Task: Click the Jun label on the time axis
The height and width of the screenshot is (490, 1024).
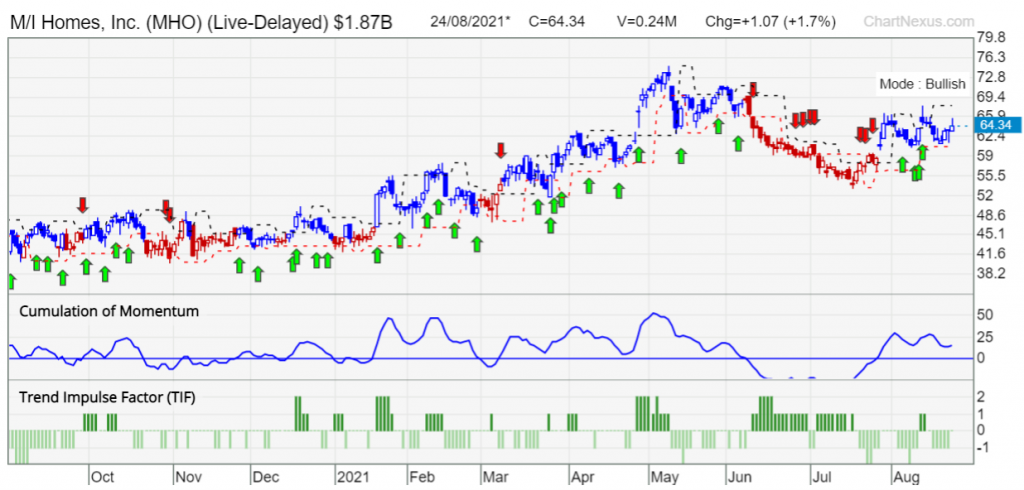Action: [x=741, y=477]
